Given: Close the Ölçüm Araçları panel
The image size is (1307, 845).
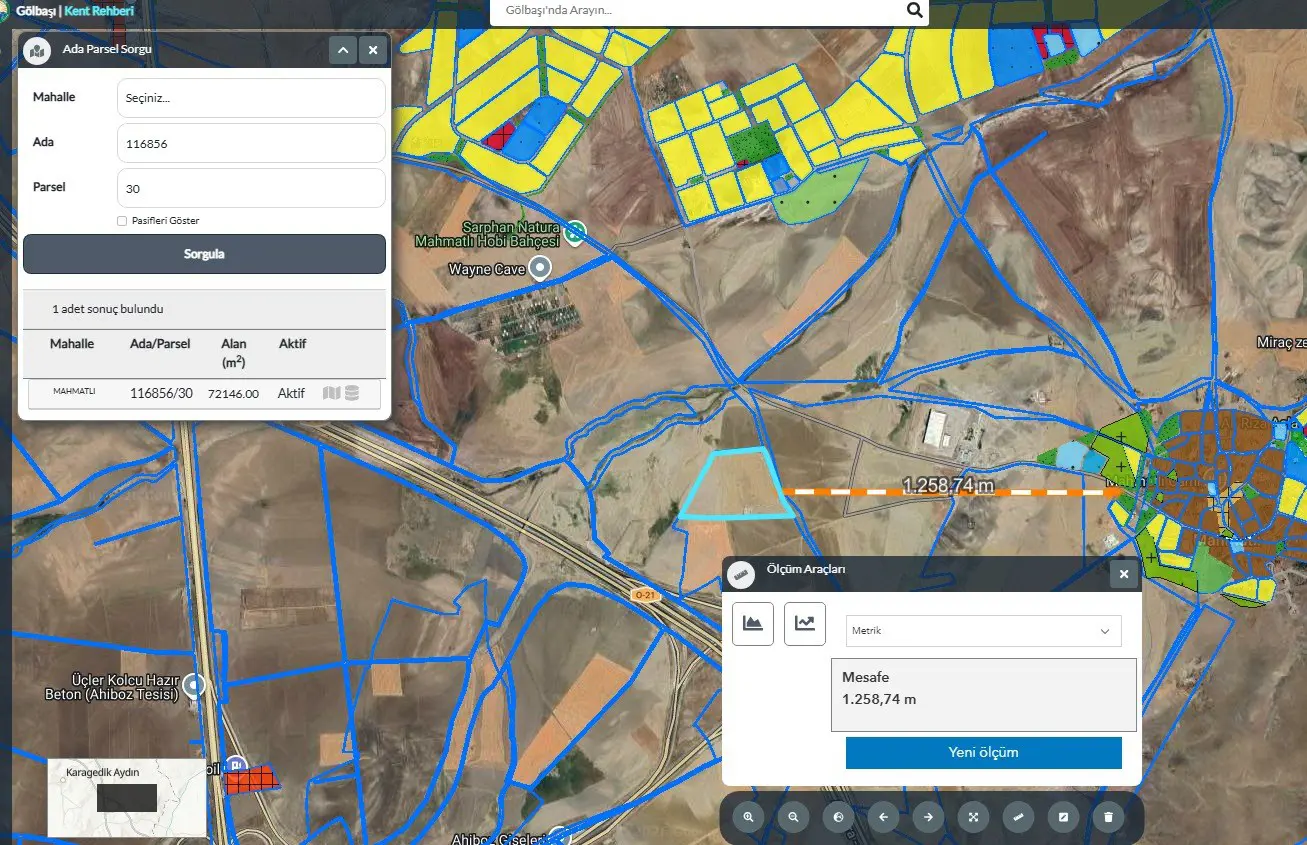Looking at the screenshot, I should [1124, 574].
